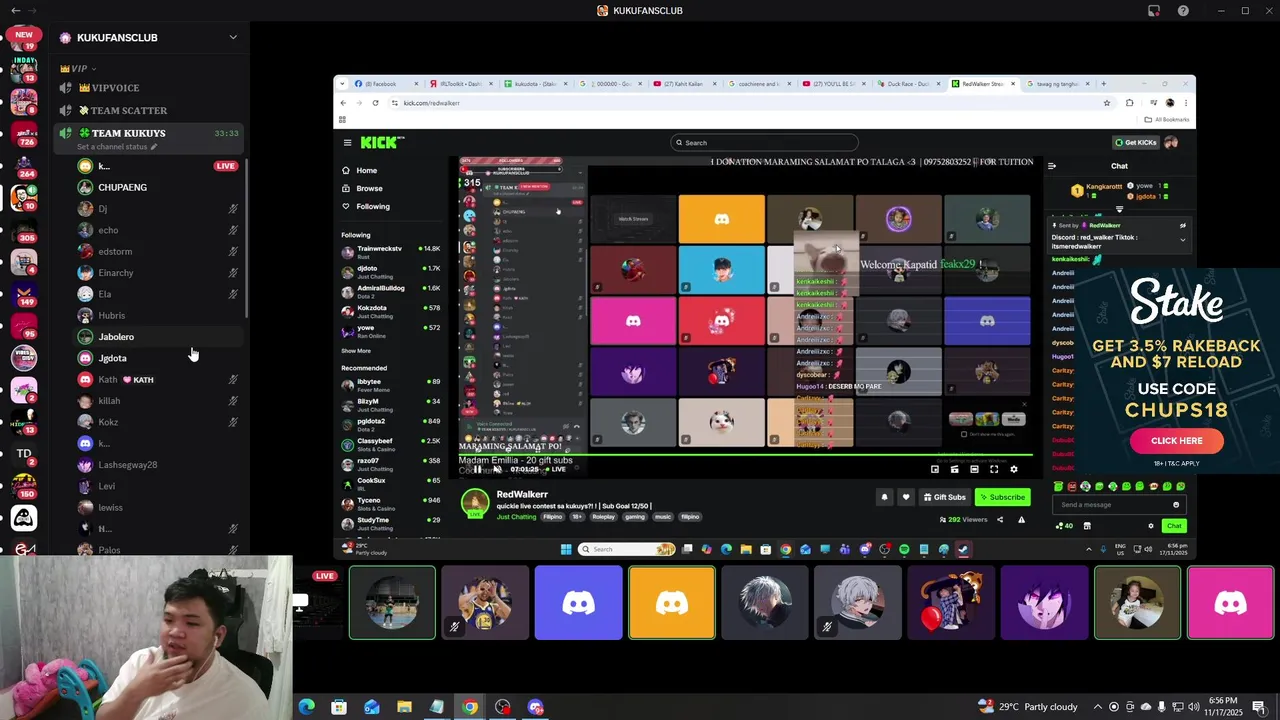This screenshot has width=1280, height=720.
Task: Enter fullscreen on the Kick player
Action: [994, 469]
